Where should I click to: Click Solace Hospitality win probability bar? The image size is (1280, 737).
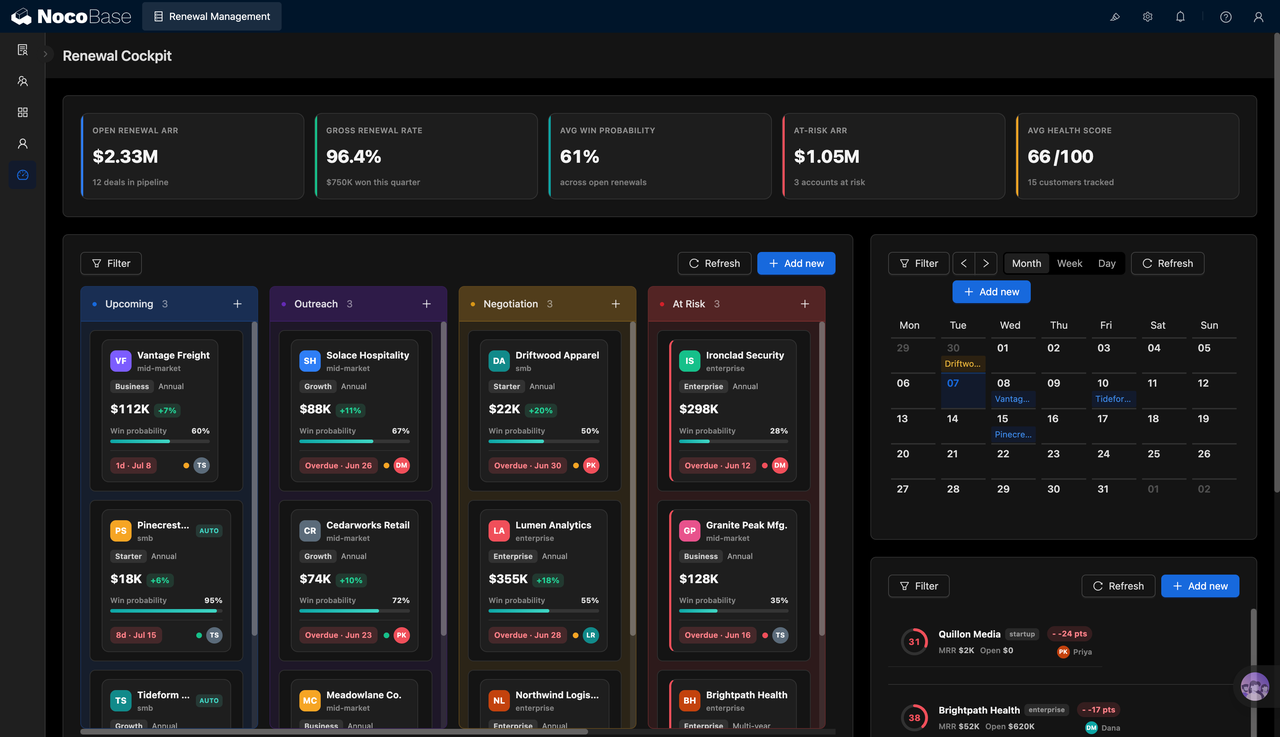click(x=354, y=441)
